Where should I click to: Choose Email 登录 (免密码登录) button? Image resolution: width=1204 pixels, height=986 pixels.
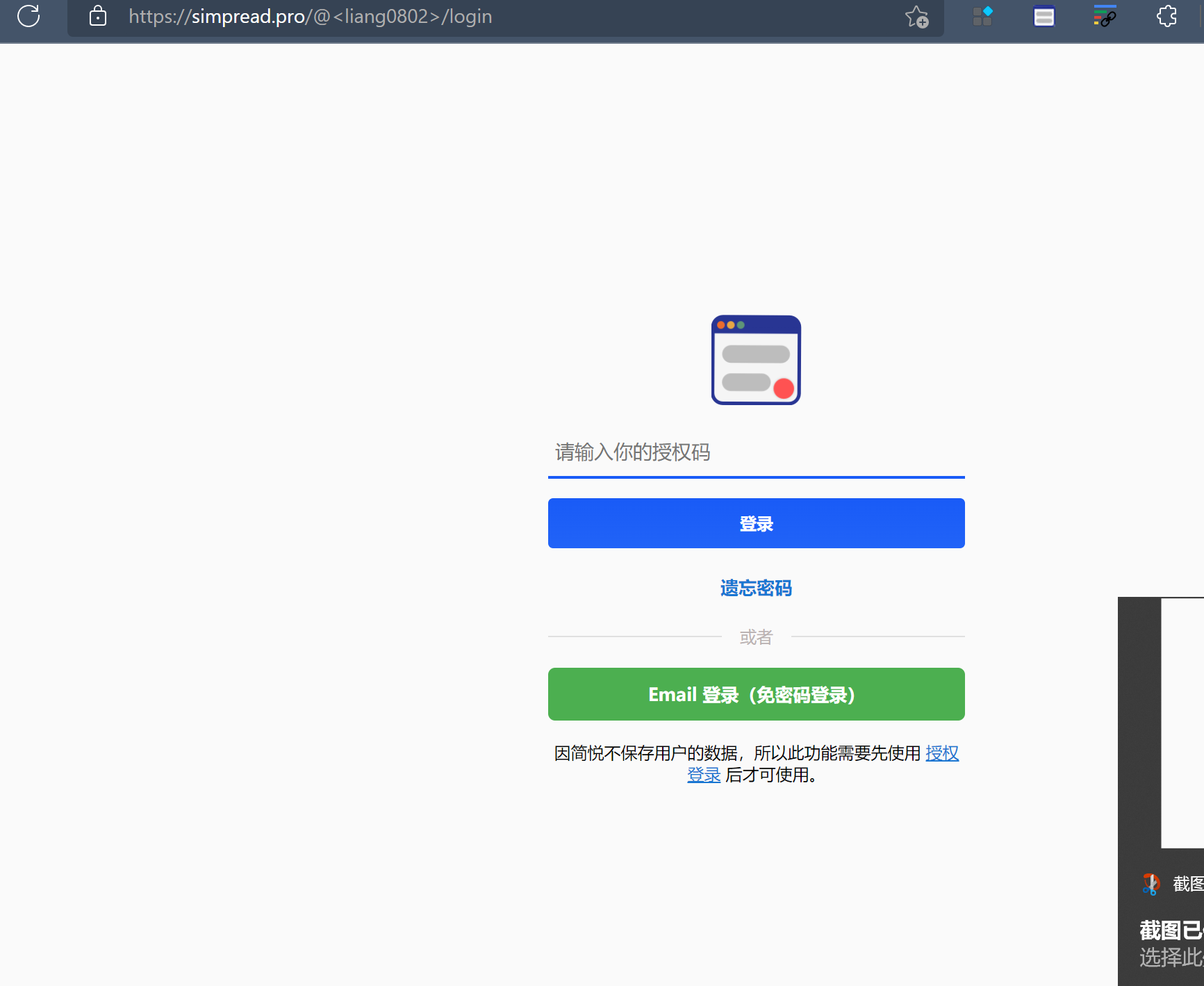pyautogui.click(x=756, y=694)
